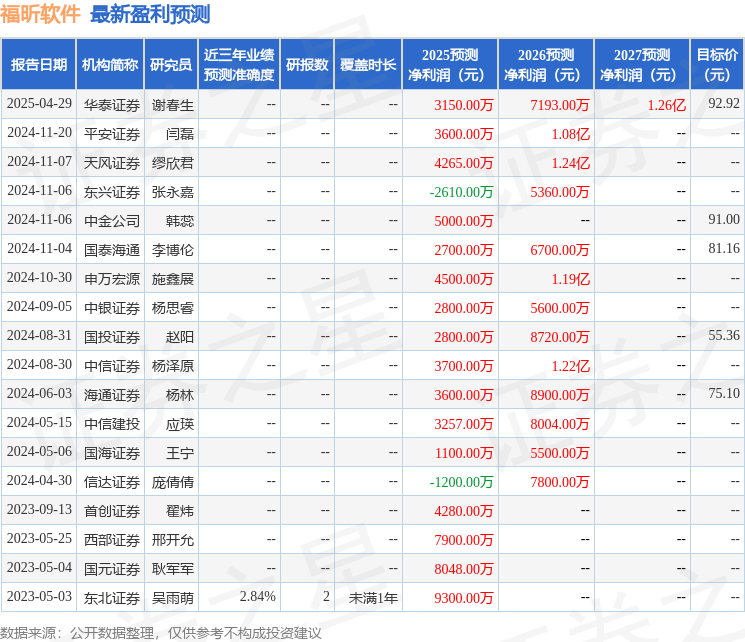This screenshot has height=642, width=745.
Task: Click the 8004.00万 forecast value
Action: tap(560, 424)
